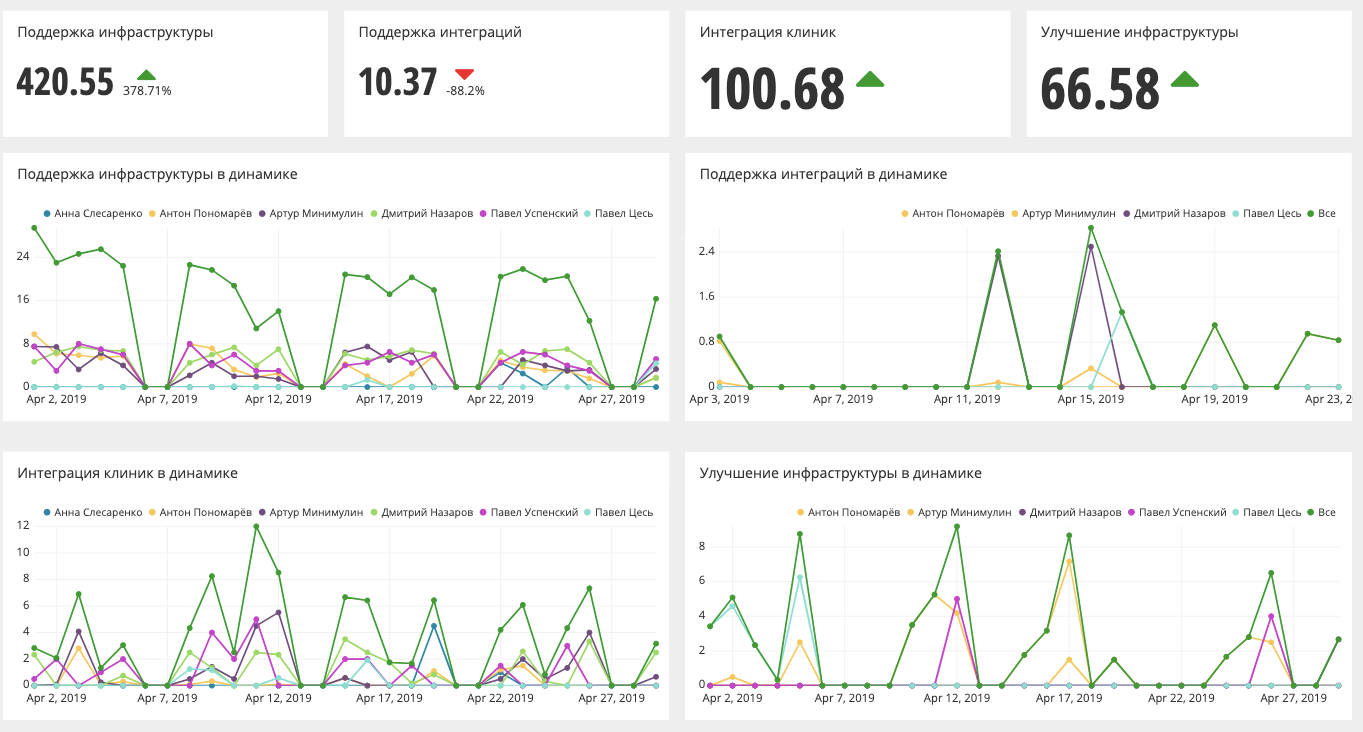Toggle Все series in Поддержка интеграций legend

(1321, 213)
